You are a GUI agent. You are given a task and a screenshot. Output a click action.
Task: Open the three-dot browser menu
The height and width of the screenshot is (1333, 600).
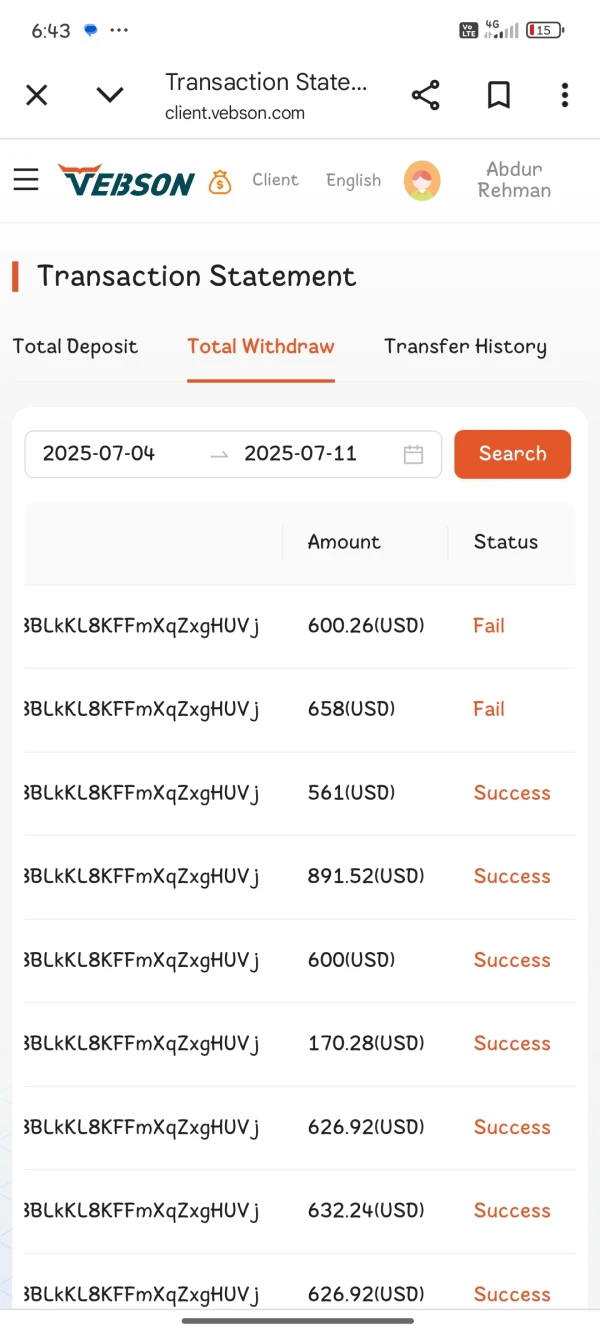click(565, 95)
